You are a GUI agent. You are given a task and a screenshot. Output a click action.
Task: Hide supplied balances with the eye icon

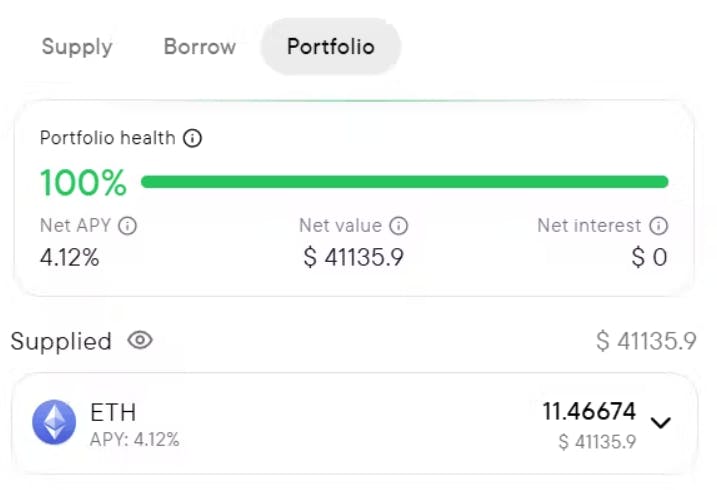(140, 341)
